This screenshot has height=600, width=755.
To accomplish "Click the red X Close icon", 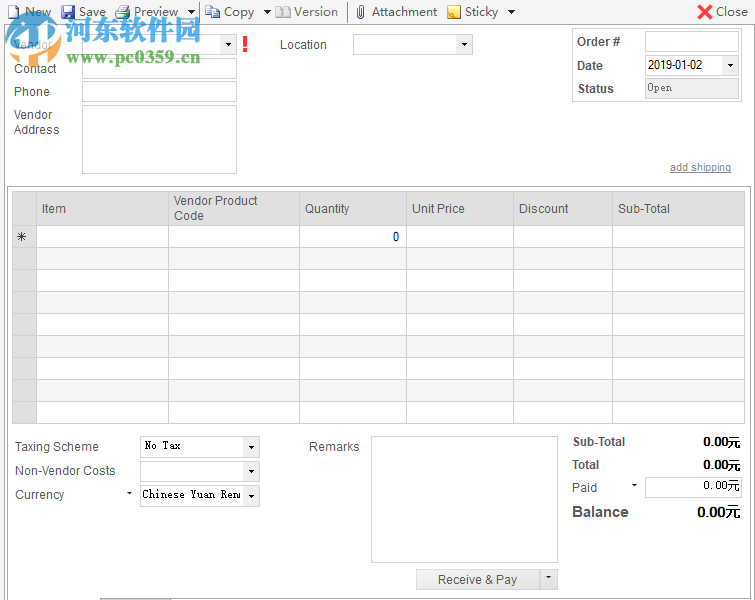I will 704,12.
